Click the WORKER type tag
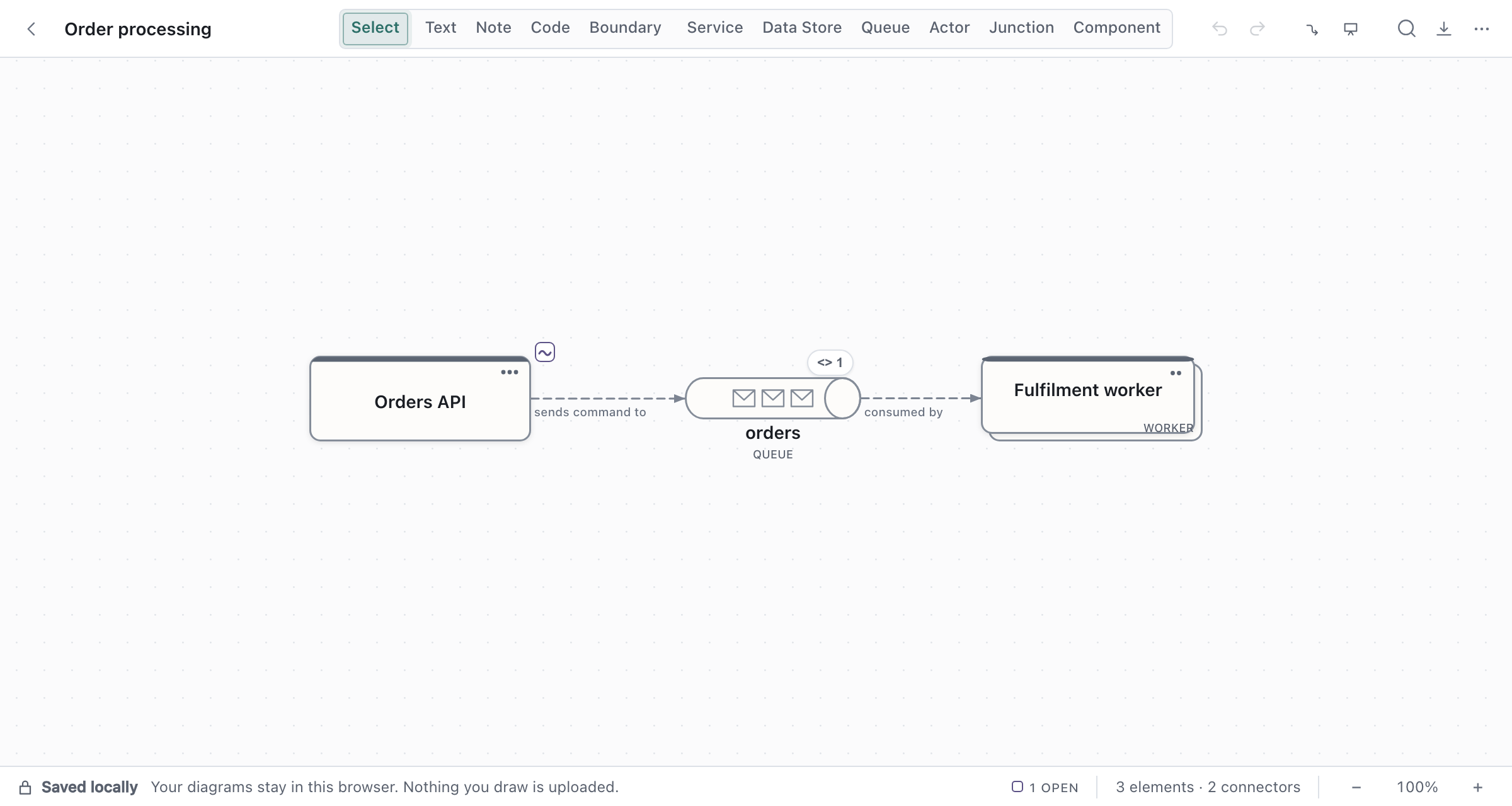 tap(1168, 428)
